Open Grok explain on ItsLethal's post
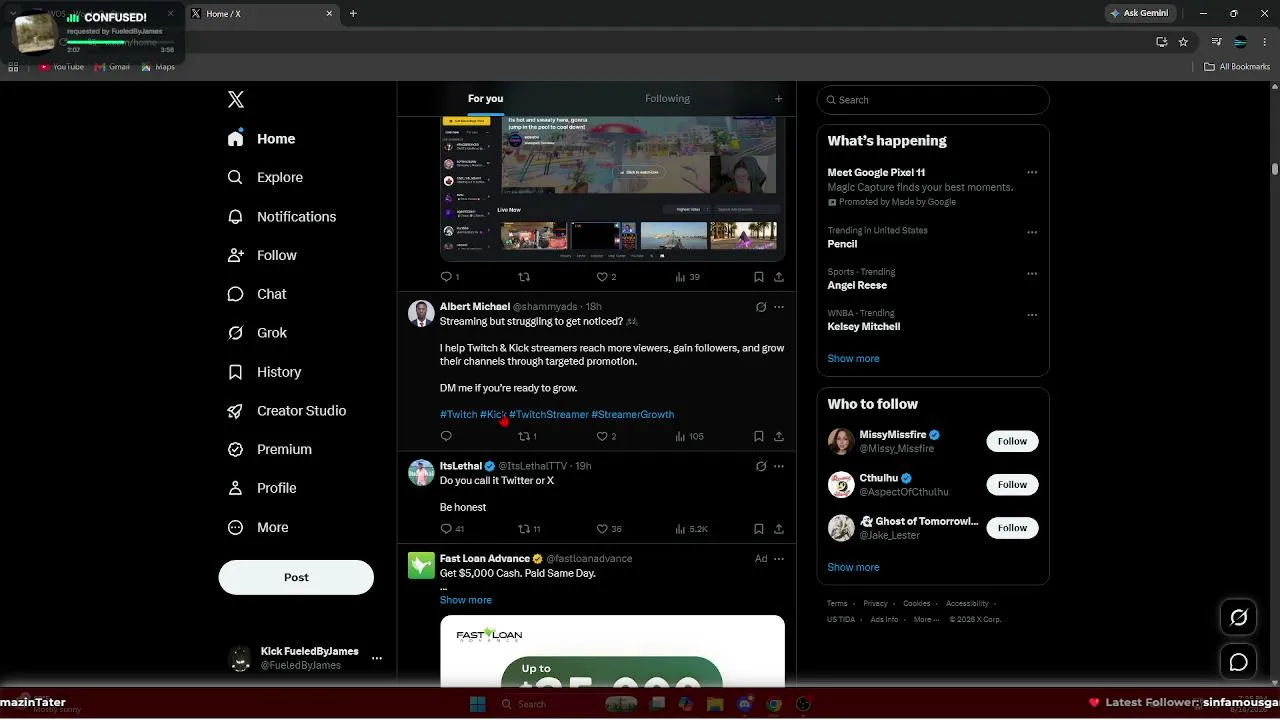 coord(760,466)
